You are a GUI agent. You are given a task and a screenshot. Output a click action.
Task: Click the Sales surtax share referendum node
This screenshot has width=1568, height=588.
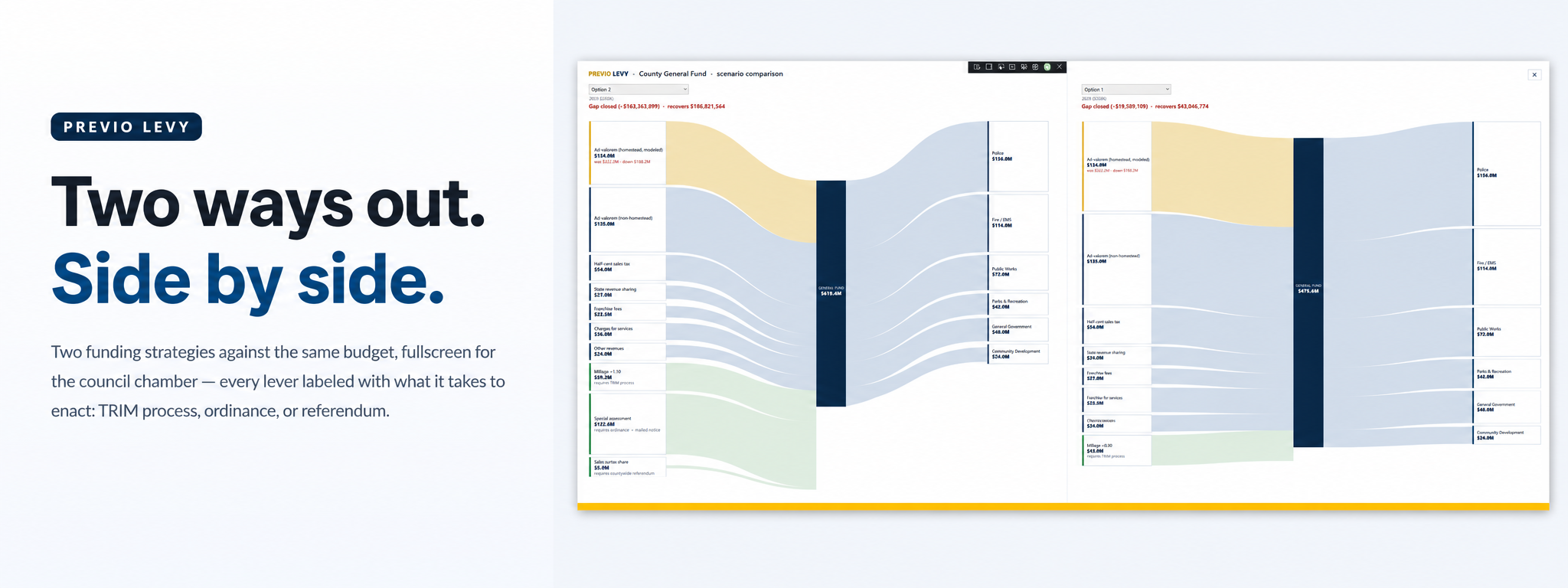point(627,467)
